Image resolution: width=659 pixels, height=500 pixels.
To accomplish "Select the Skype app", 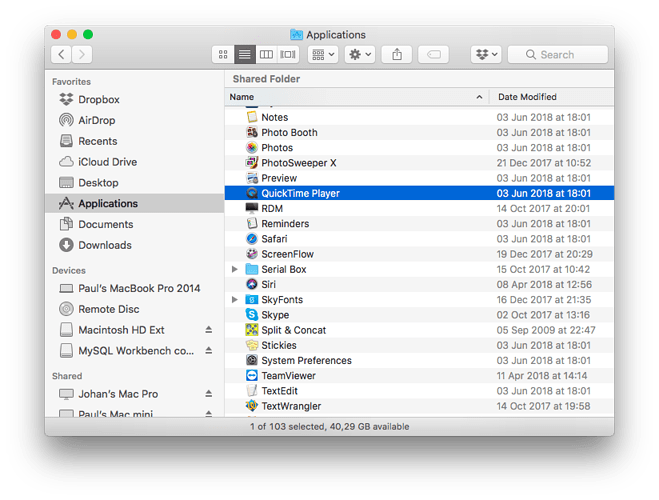I will point(419,315).
